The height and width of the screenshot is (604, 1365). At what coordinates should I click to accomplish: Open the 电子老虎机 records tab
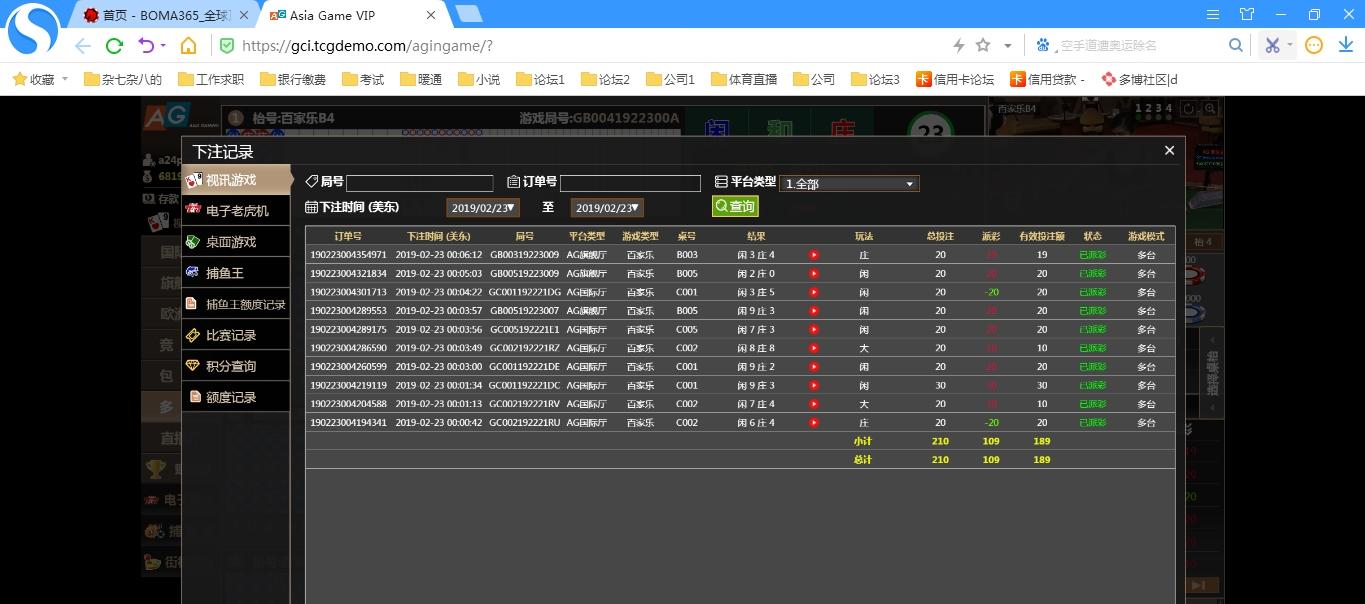pos(236,211)
